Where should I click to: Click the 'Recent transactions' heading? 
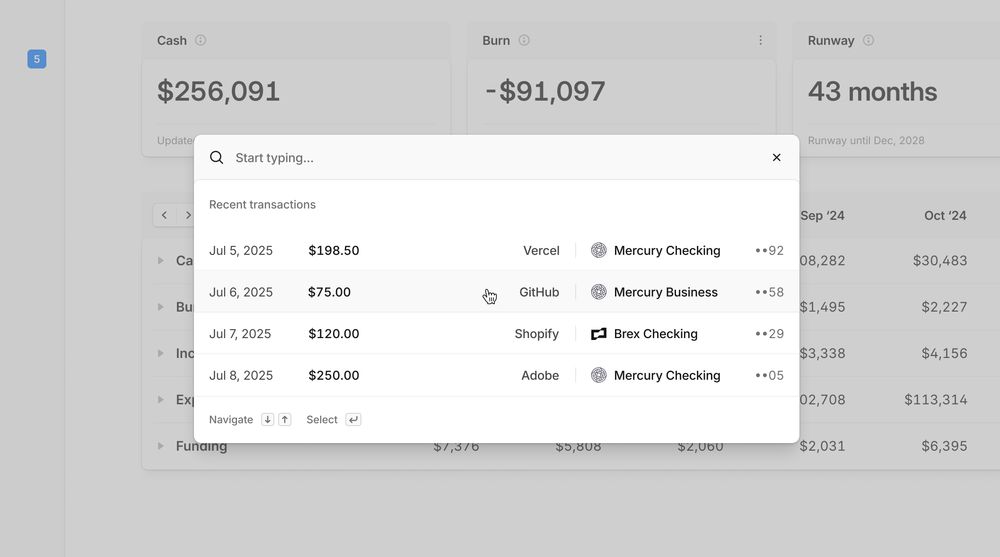(x=262, y=204)
